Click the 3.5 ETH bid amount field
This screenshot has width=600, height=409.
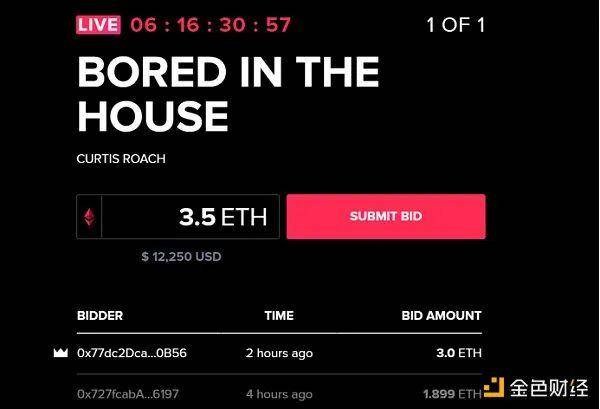[178, 217]
